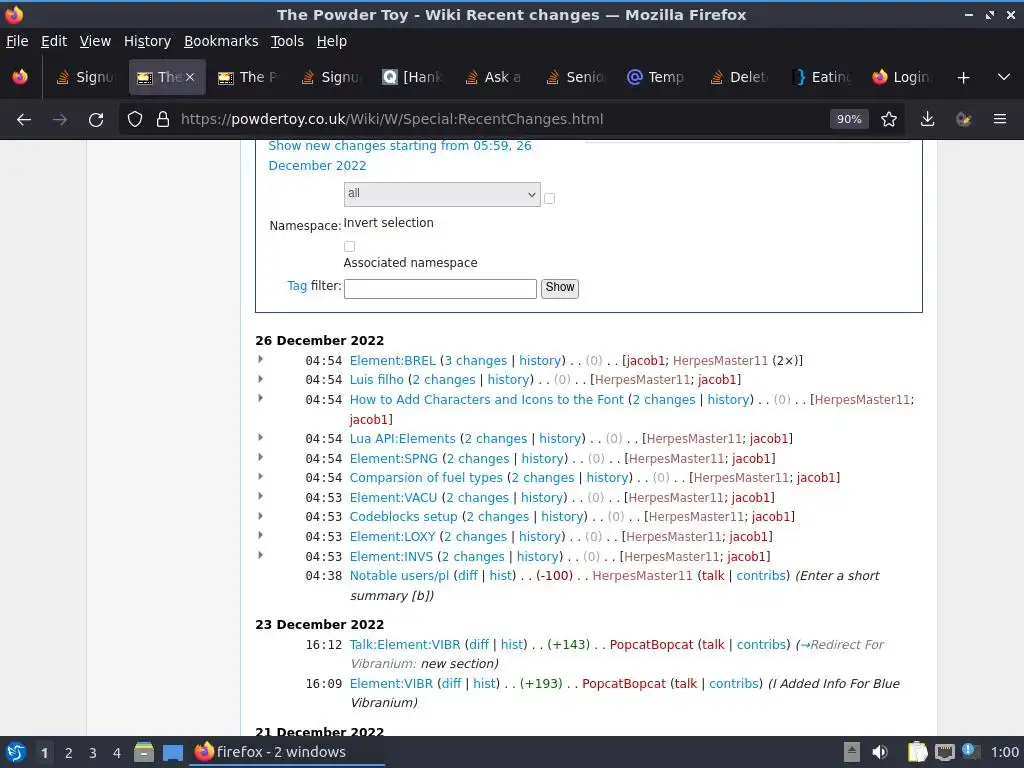Go back to the previous page
The image size is (1024, 768).
click(x=24, y=120)
